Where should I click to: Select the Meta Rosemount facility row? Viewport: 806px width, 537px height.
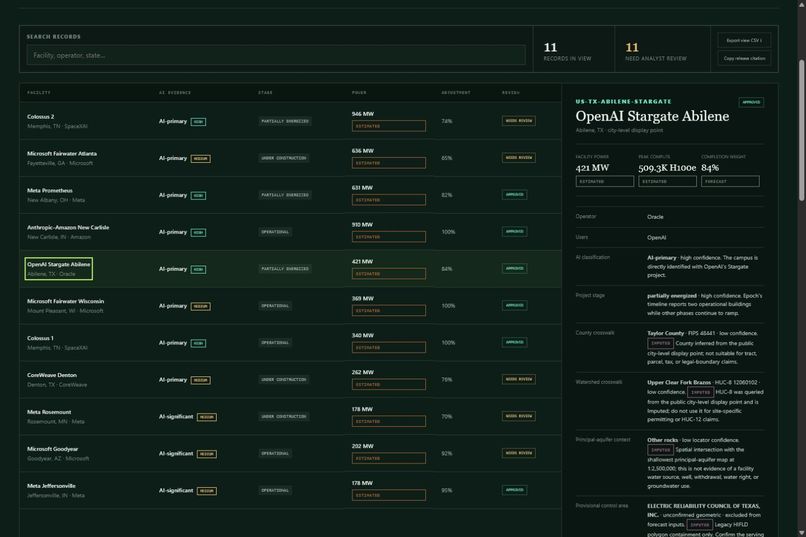tap(290, 417)
